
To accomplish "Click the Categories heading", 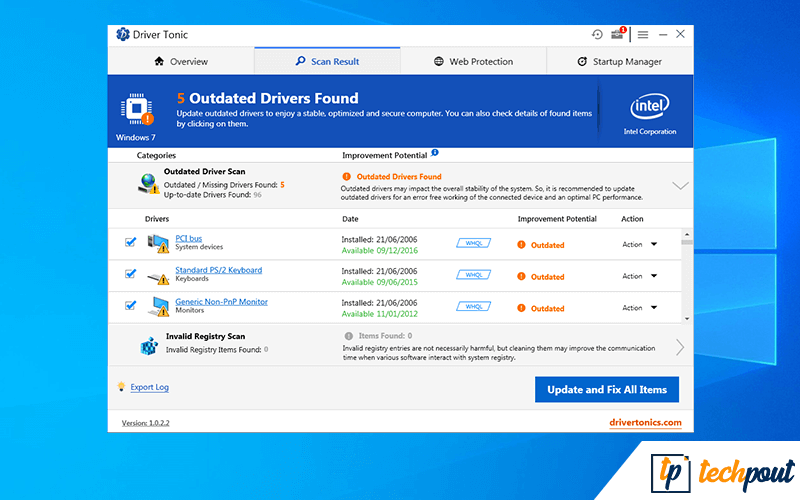I will tap(156, 155).
